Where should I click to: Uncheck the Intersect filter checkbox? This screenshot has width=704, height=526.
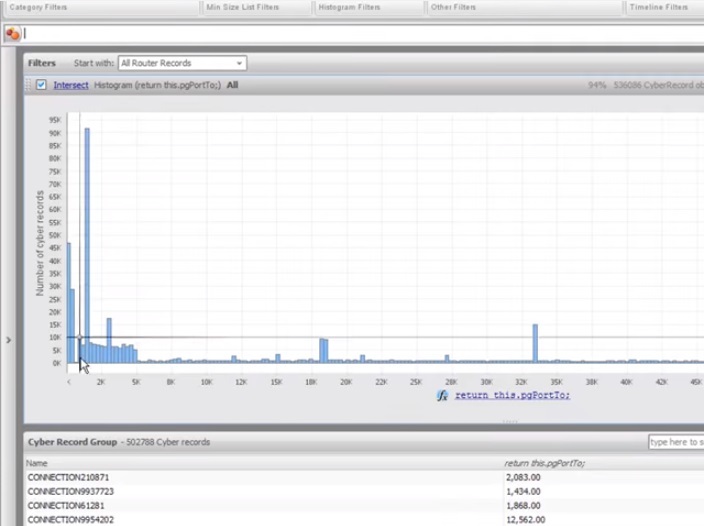(x=41, y=85)
